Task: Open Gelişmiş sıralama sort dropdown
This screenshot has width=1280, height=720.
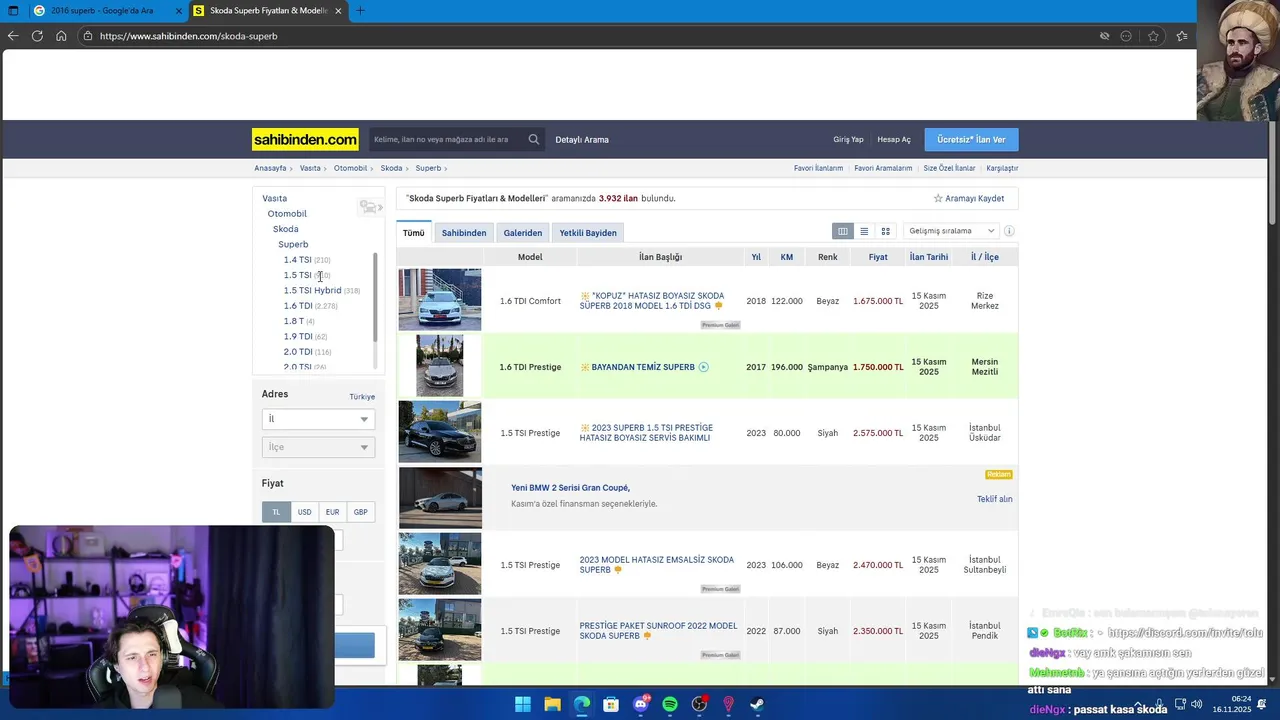Action: tap(950, 231)
